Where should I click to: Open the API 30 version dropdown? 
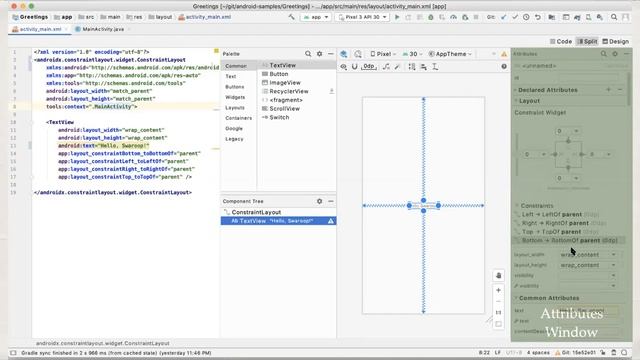point(412,54)
